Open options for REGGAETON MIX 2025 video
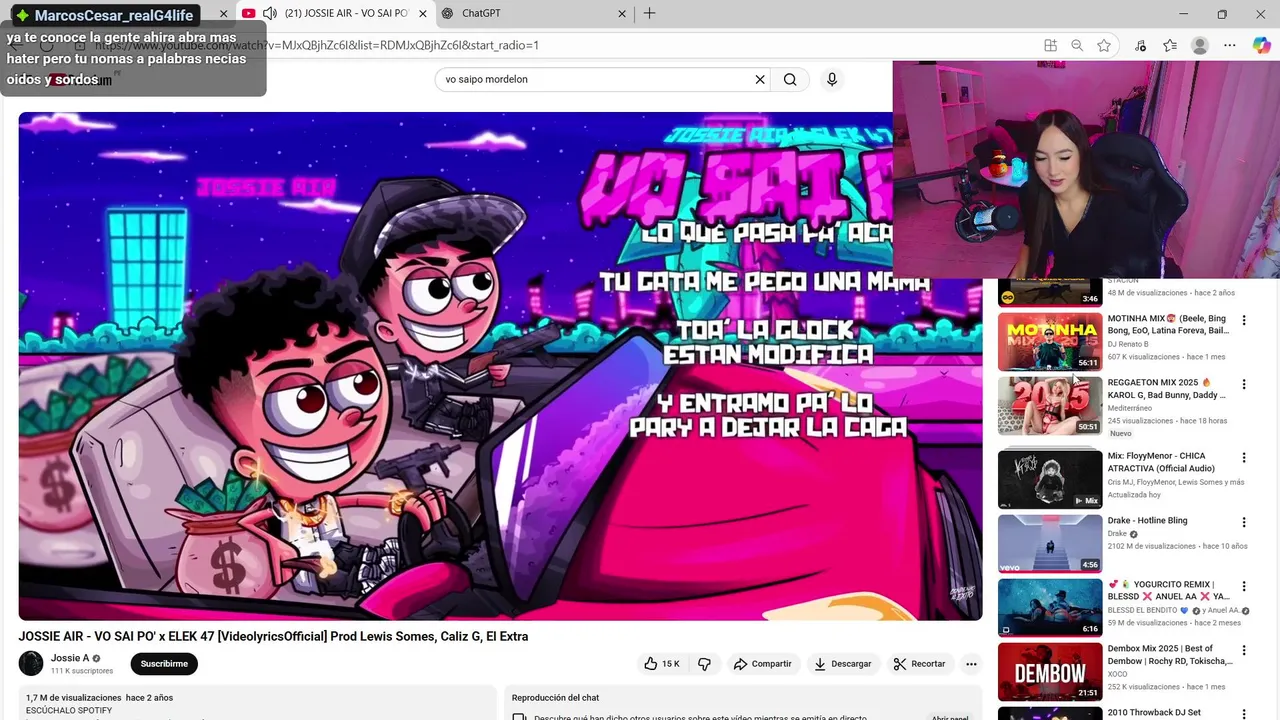Screen dimensions: 1280x720 click(1244, 385)
